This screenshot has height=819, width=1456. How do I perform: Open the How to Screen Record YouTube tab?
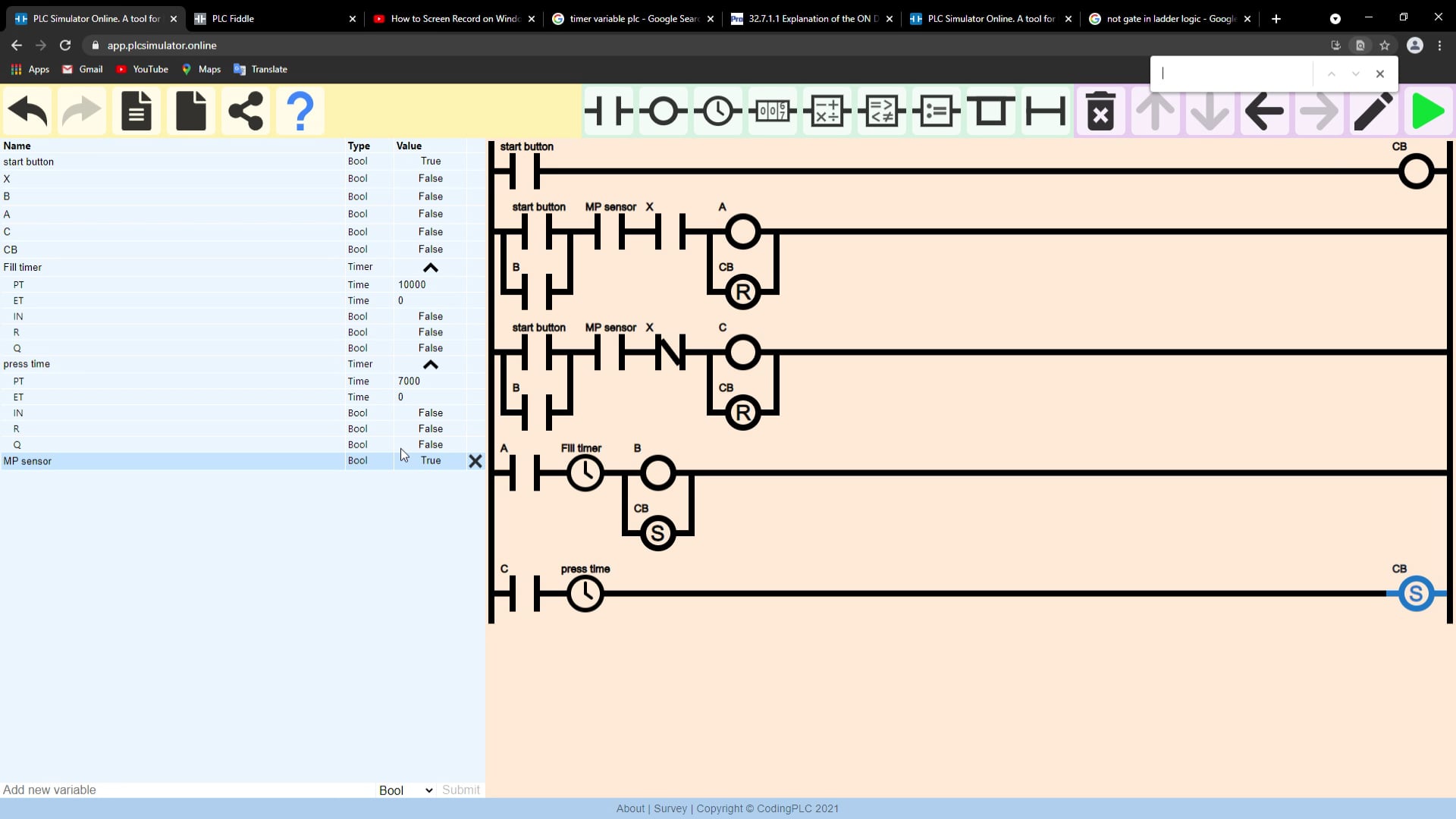[447, 18]
